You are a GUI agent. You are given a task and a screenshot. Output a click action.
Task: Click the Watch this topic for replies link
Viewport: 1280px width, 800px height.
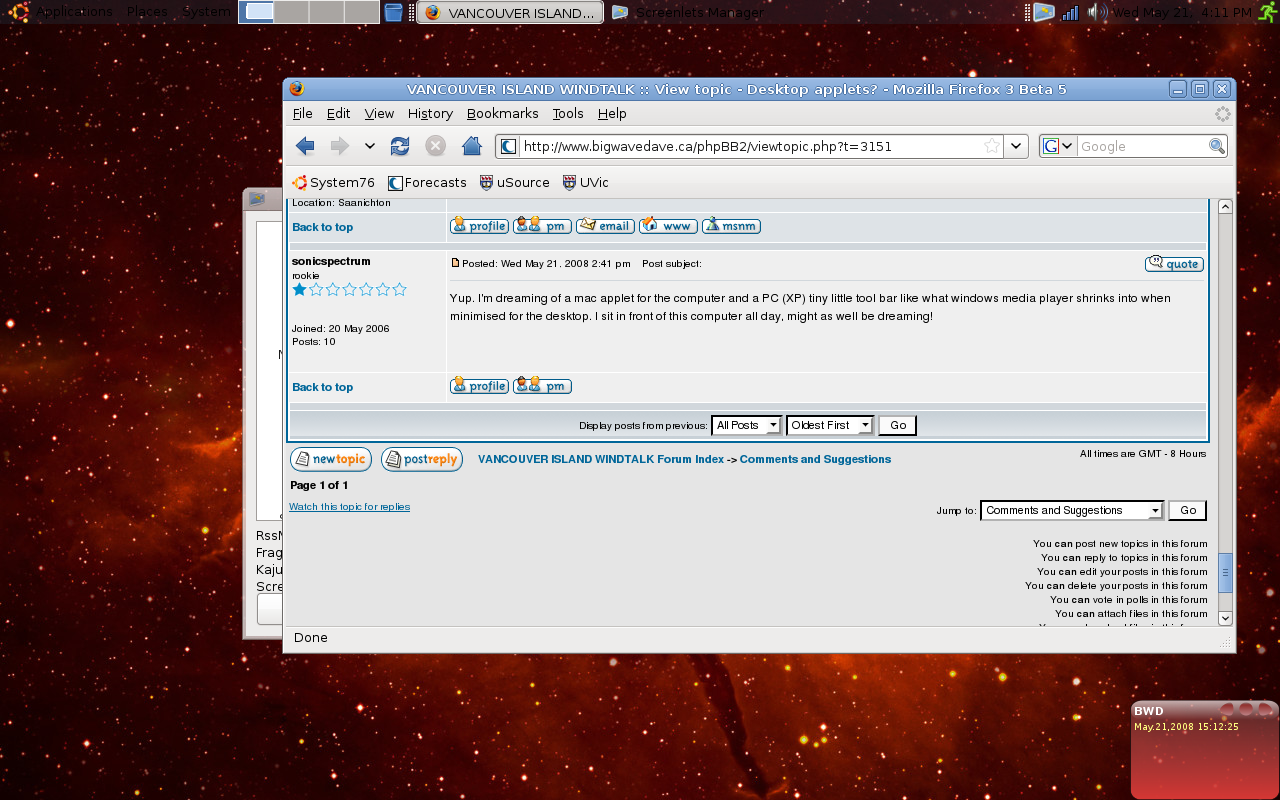pyautogui.click(x=349, y=507)
